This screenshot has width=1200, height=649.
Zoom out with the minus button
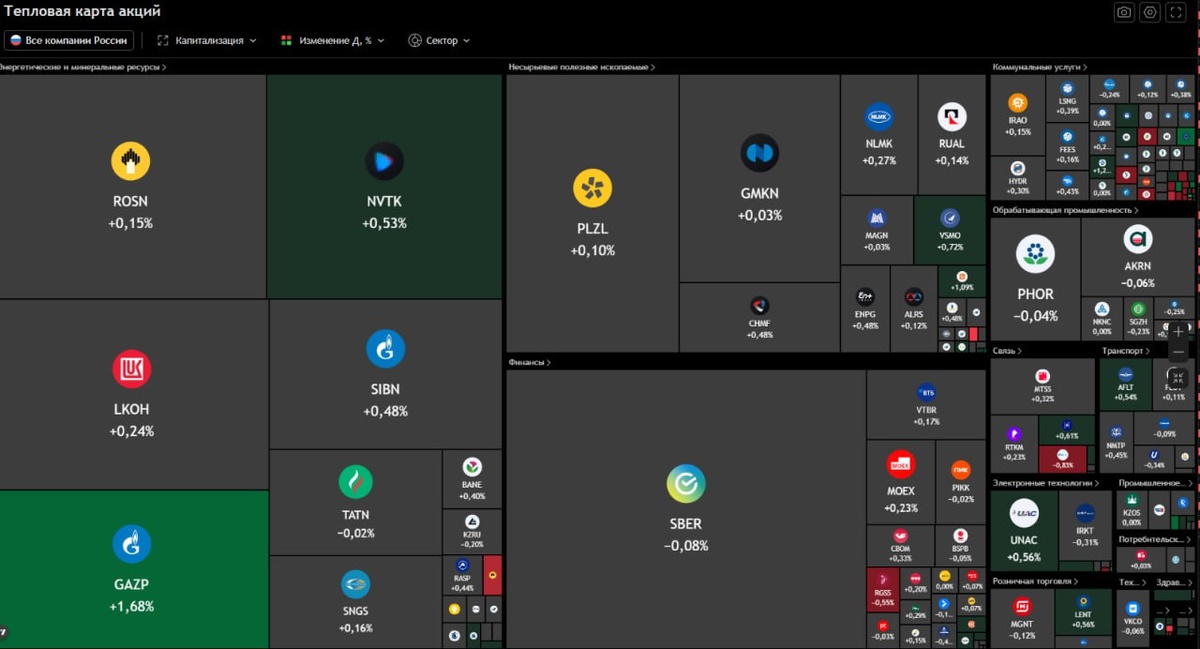click(1178, 353)
